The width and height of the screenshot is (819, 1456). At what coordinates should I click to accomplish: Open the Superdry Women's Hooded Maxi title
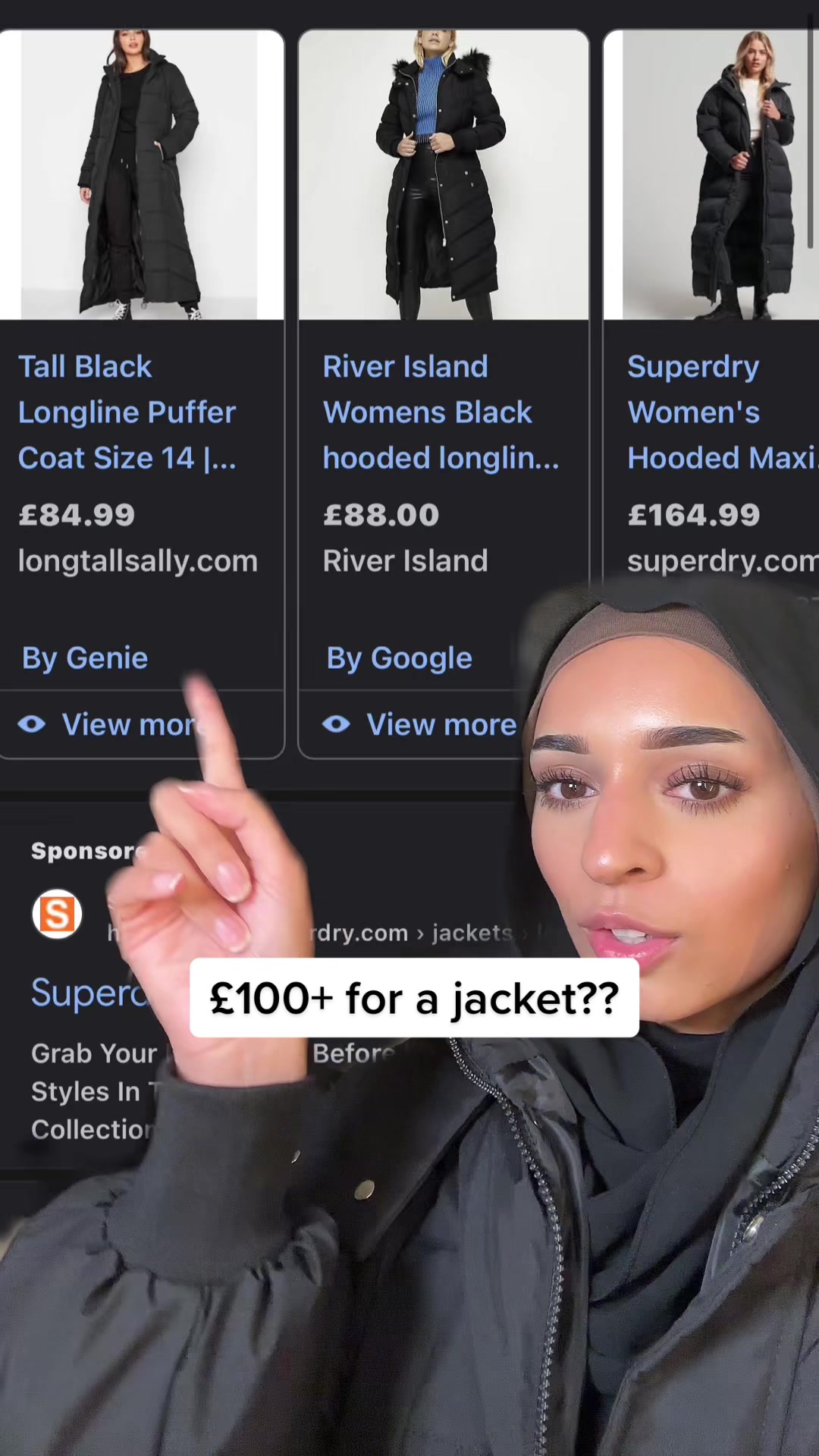tap(722, 413)
